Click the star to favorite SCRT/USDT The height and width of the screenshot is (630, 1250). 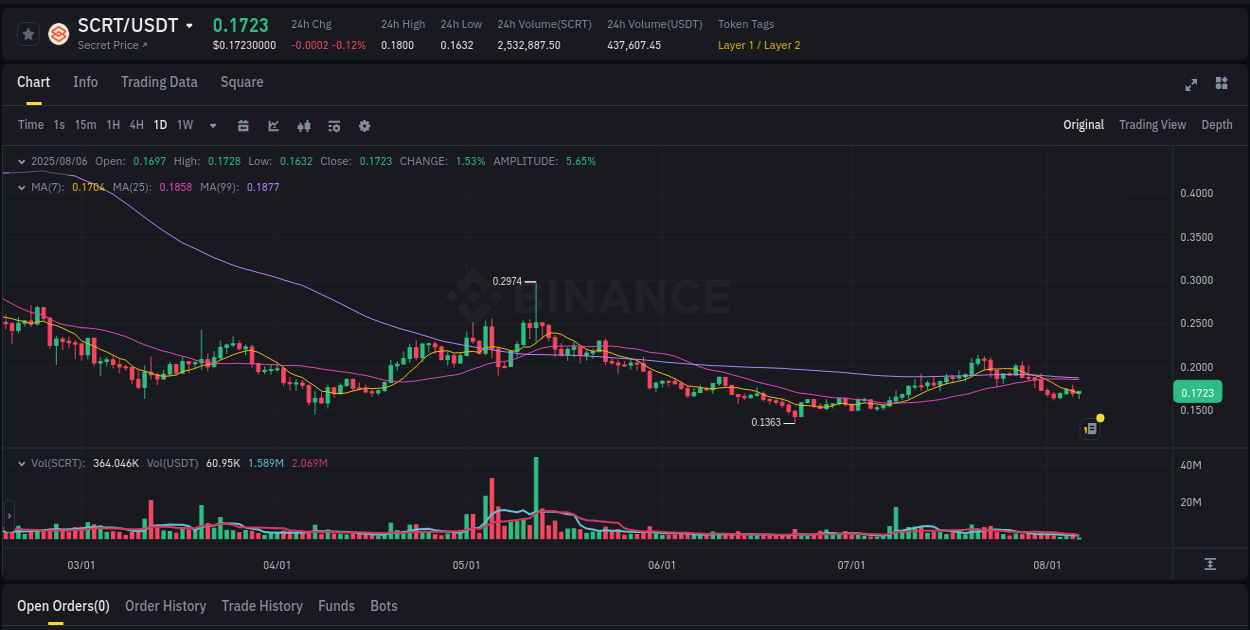point(28,33)
